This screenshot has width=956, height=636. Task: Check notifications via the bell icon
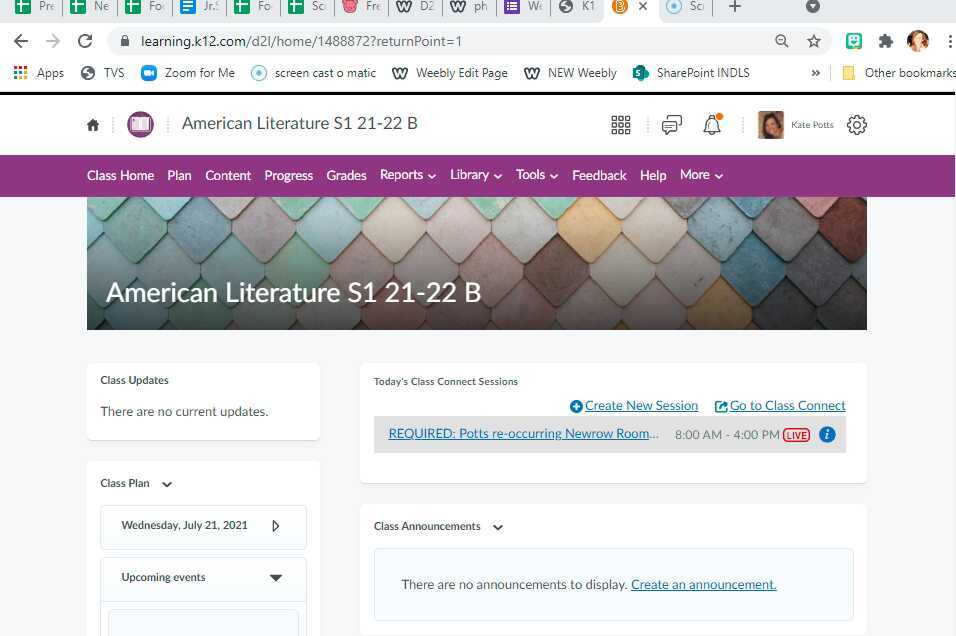pyautogui.click(x=710, y=124)
